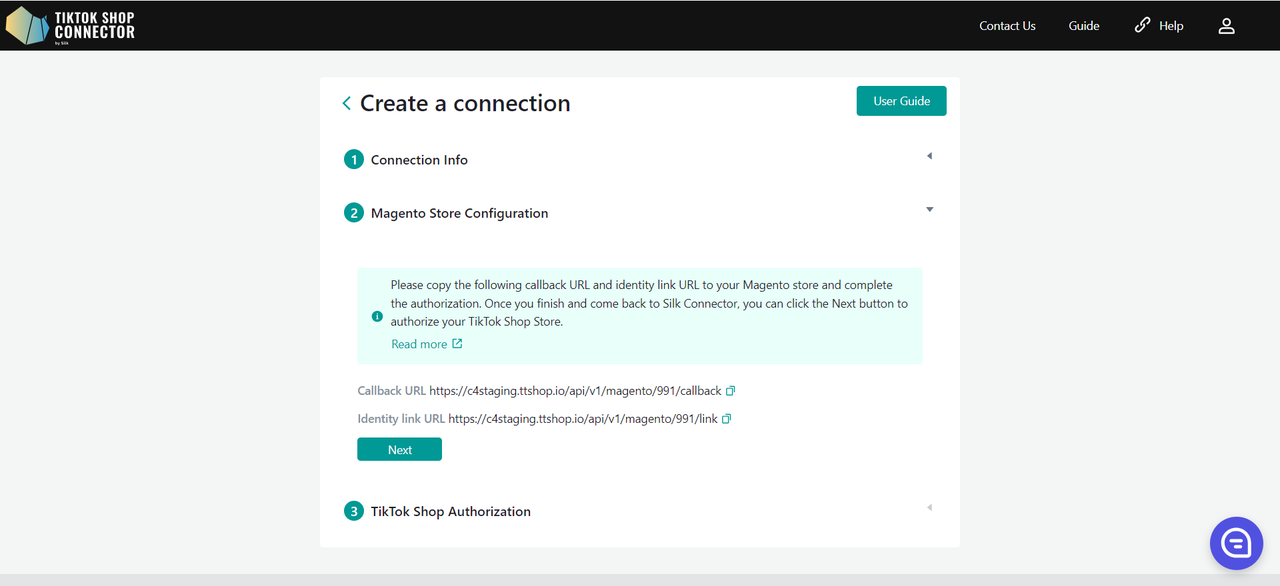Expand the Connection Info section arrow

click(x=929, y=156)
